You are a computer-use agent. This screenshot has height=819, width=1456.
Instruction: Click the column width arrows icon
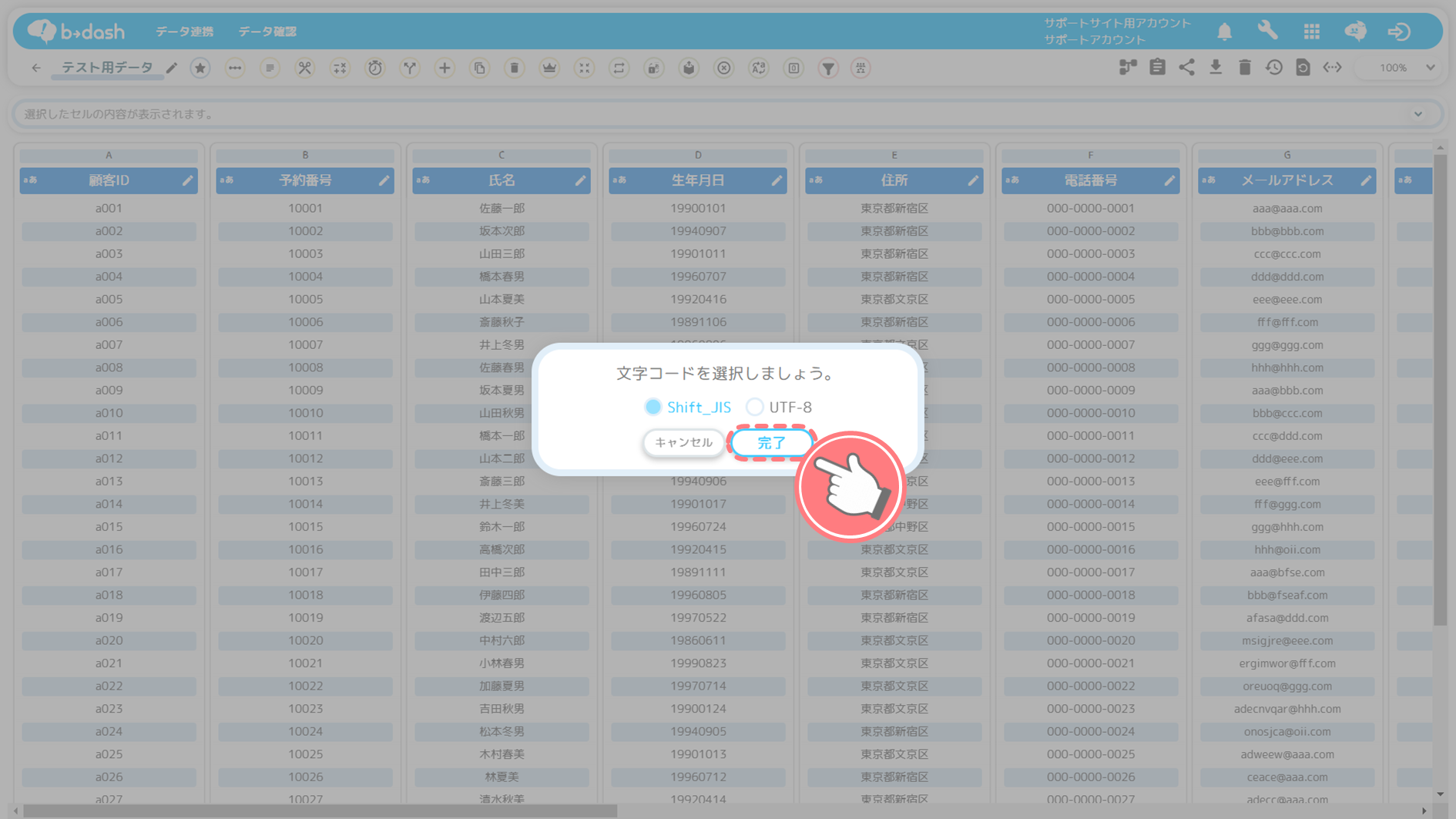tap(1332, 68)
